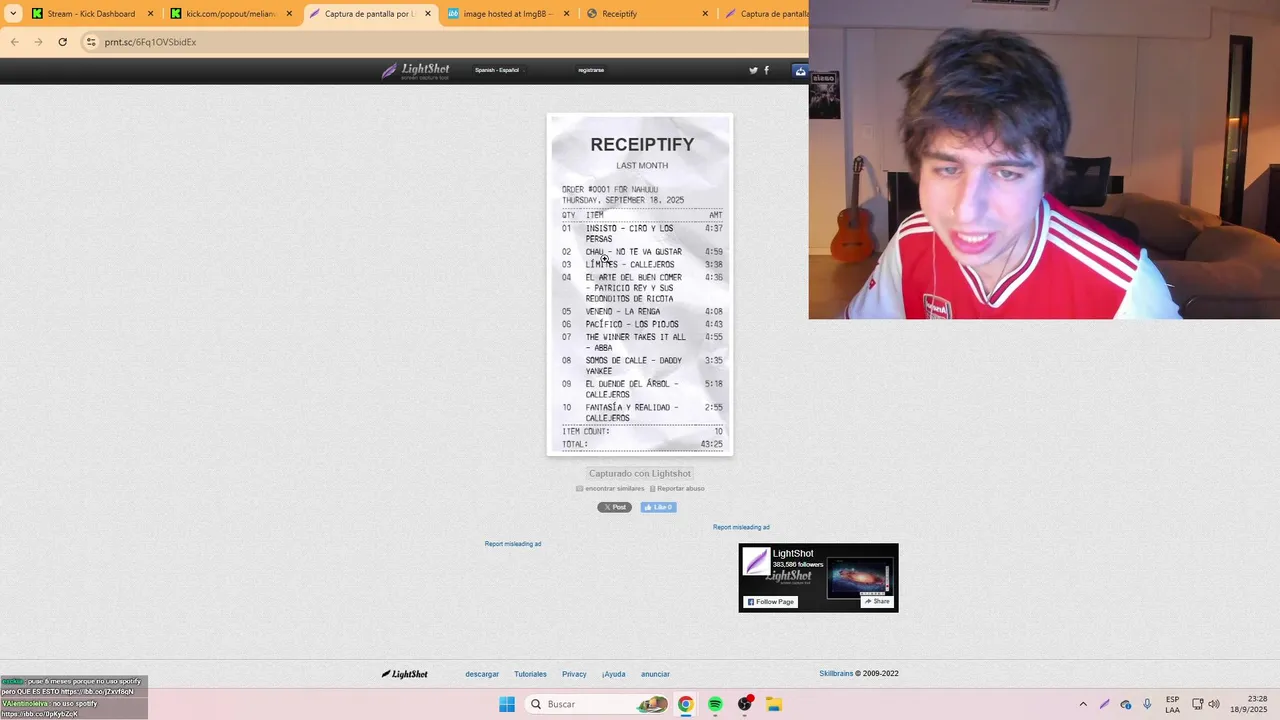The height and width of the screenshot is (720, 1280).
Task: Open LightShot Facebook icon in header
Action: (x=766, y=70)
